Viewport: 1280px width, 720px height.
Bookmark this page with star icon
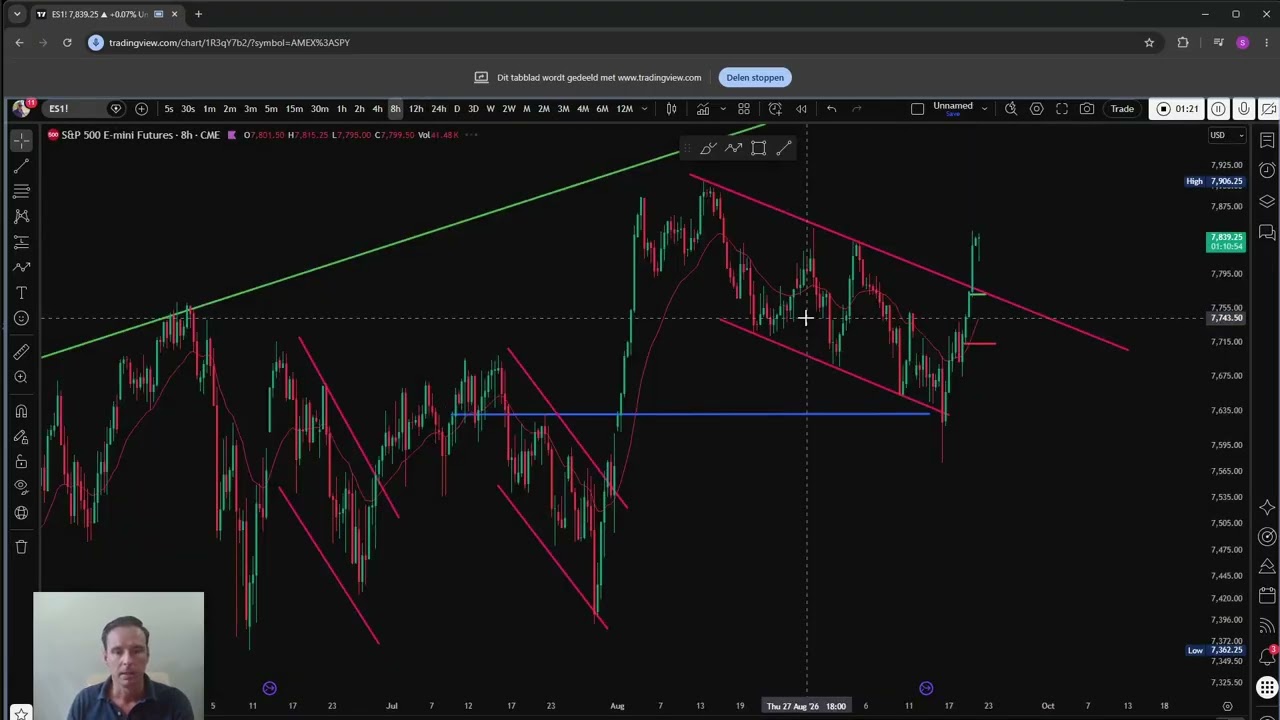pyautogui.click(x=1149, y=42)
